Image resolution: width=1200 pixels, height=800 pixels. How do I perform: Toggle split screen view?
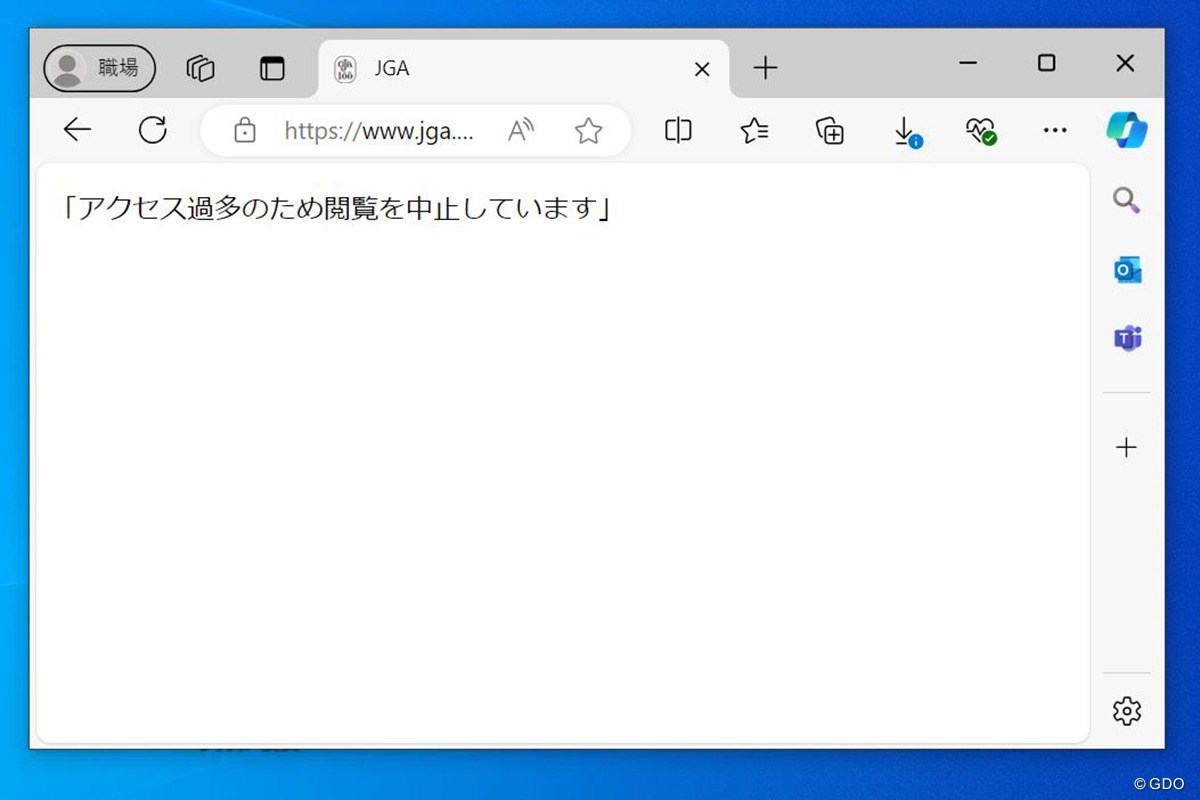(x=678, y=131)
